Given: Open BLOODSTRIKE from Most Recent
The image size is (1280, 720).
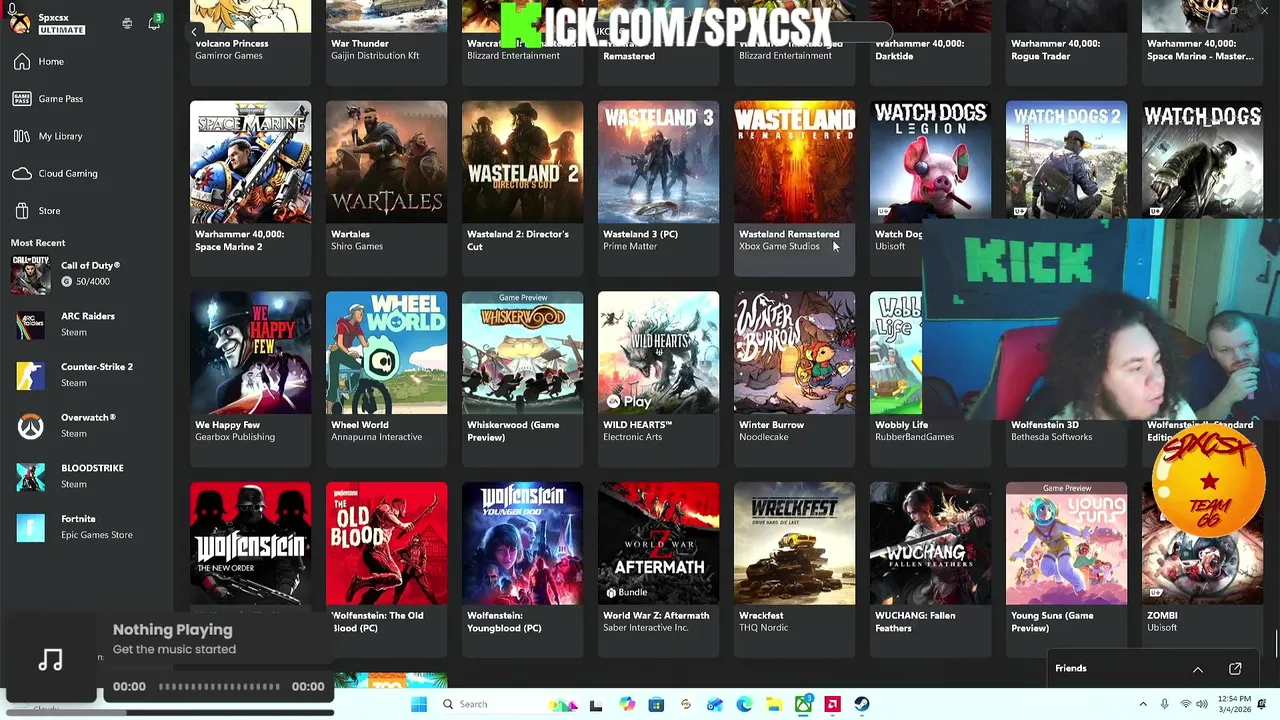Looking at the screenshot, I should 85,476.
